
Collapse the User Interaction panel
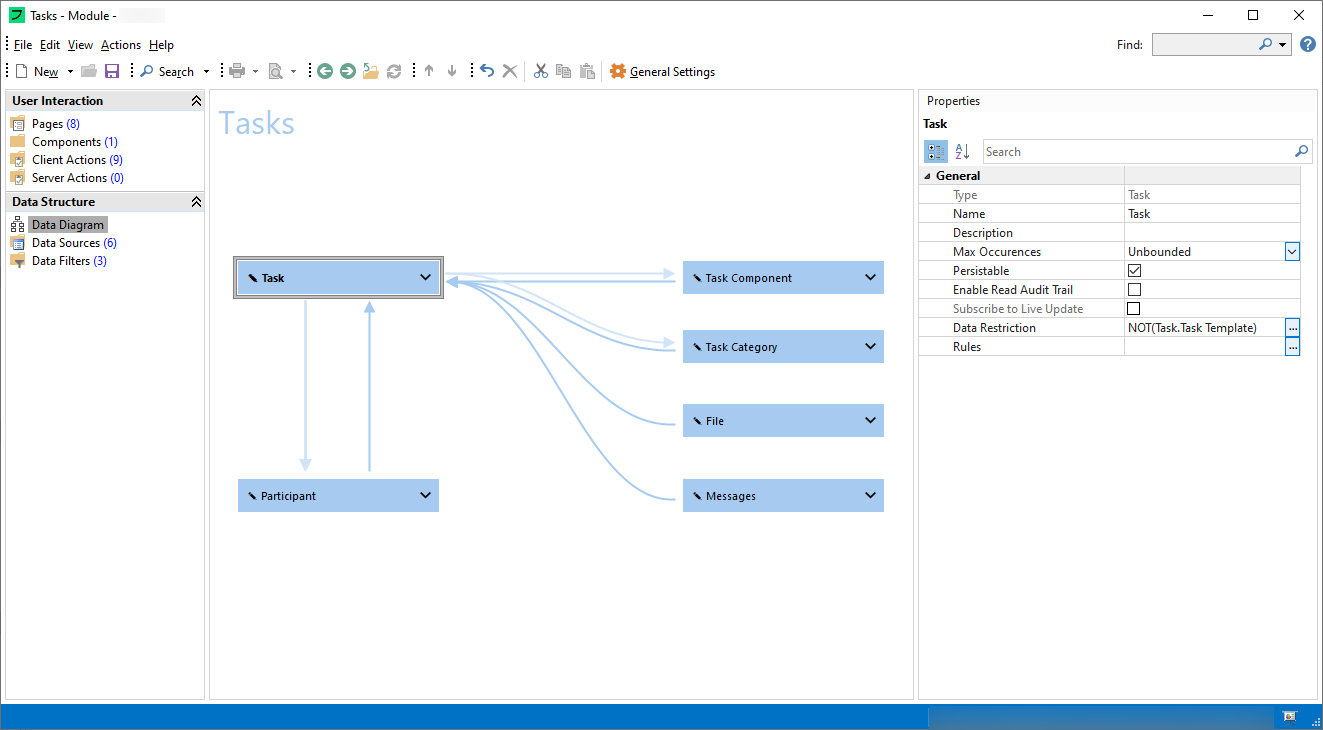tap(196, 101)
